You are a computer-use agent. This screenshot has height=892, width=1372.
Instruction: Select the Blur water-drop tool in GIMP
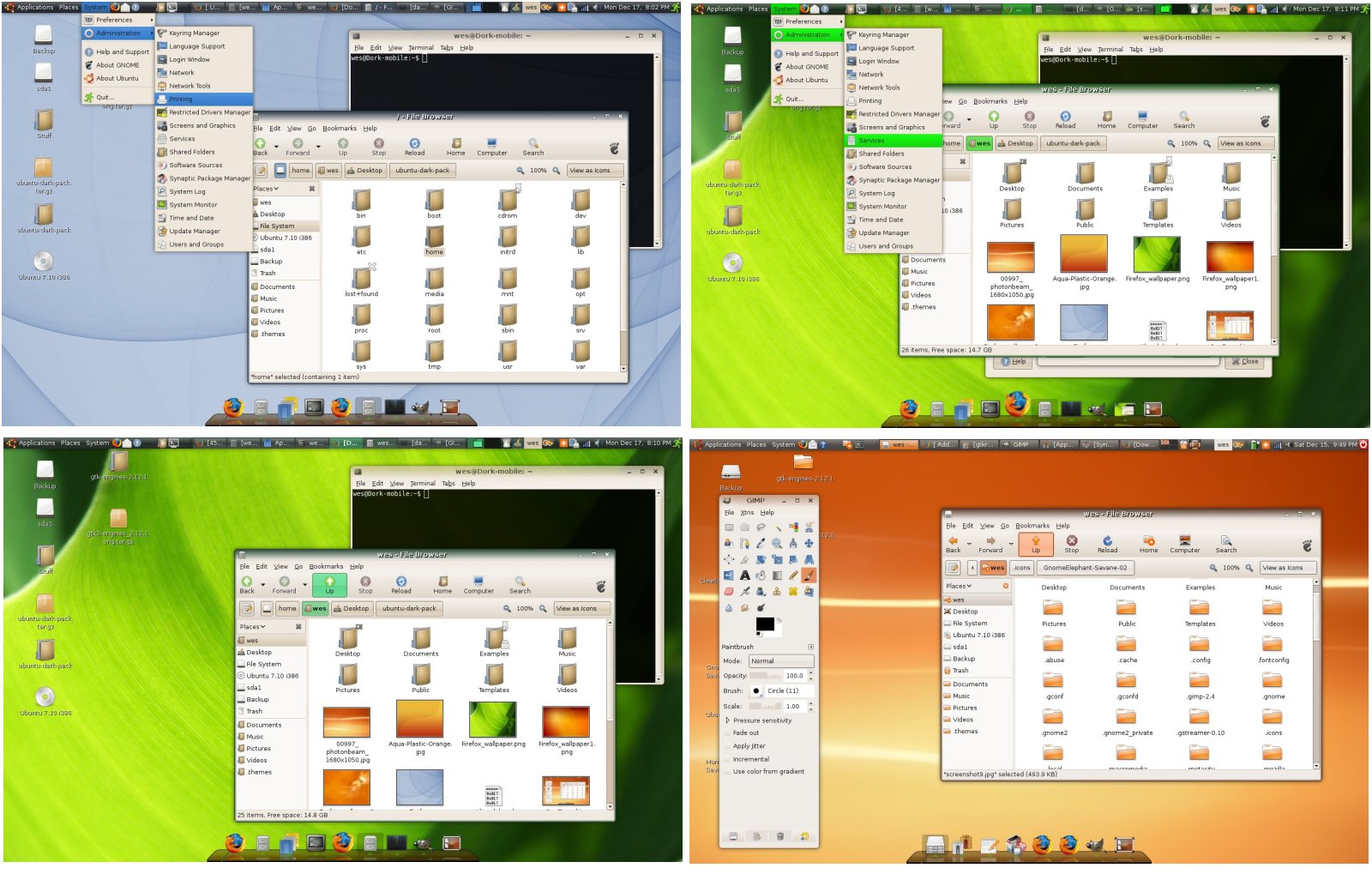729,607
